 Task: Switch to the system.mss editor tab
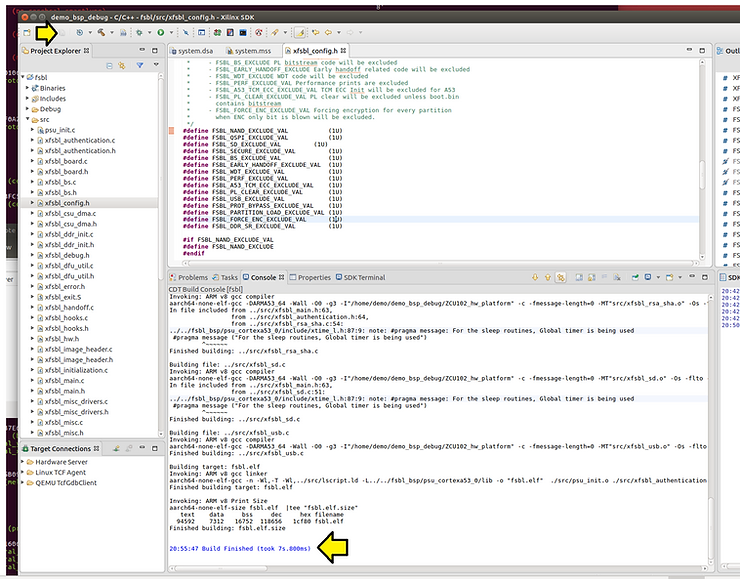click(249, 51)
